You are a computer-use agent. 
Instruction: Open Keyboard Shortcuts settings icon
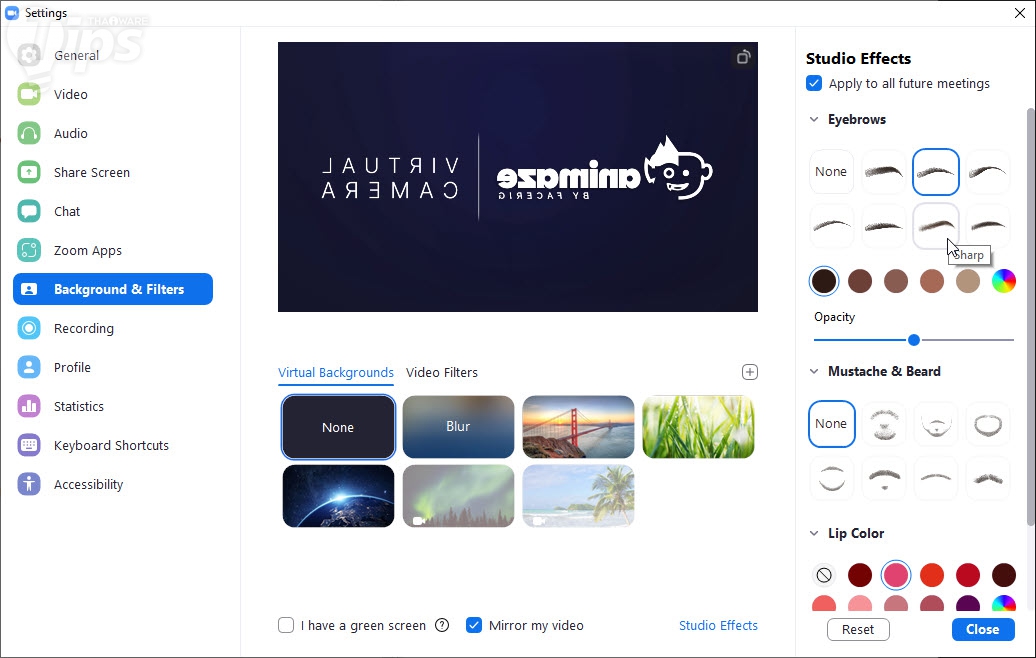(29, 445)
